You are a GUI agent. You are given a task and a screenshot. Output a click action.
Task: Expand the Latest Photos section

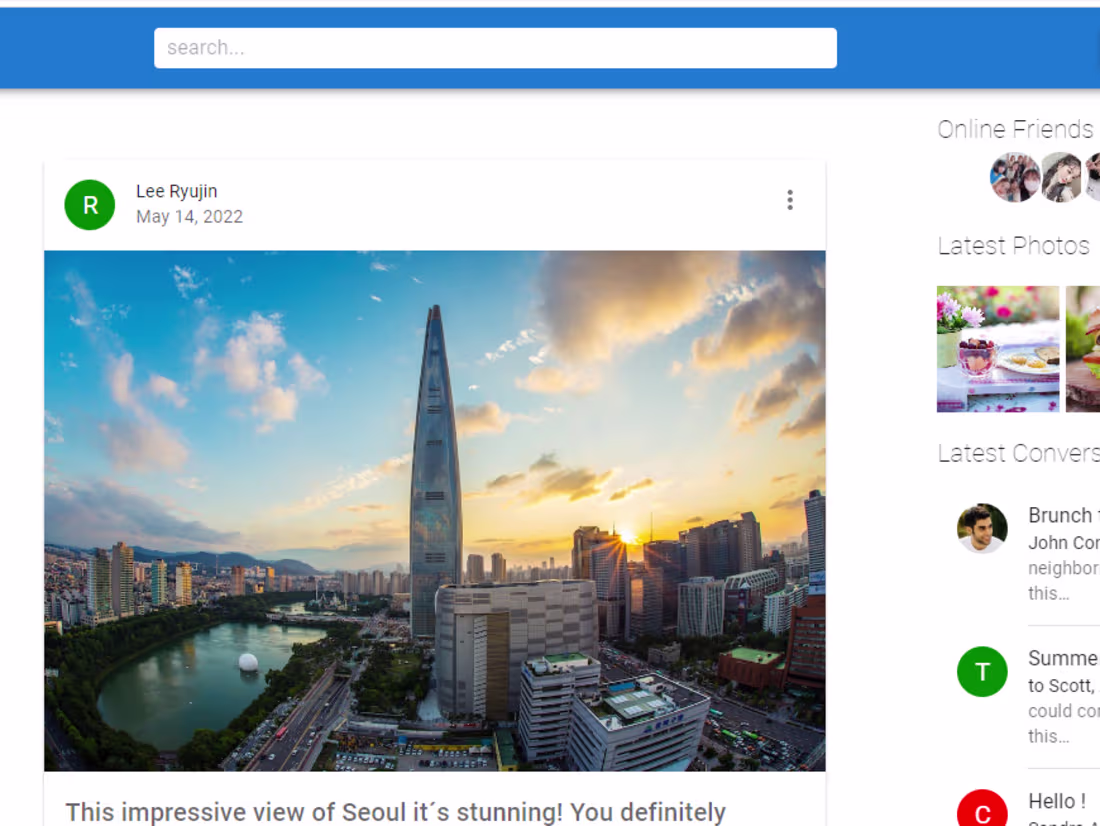(1013, 245)
